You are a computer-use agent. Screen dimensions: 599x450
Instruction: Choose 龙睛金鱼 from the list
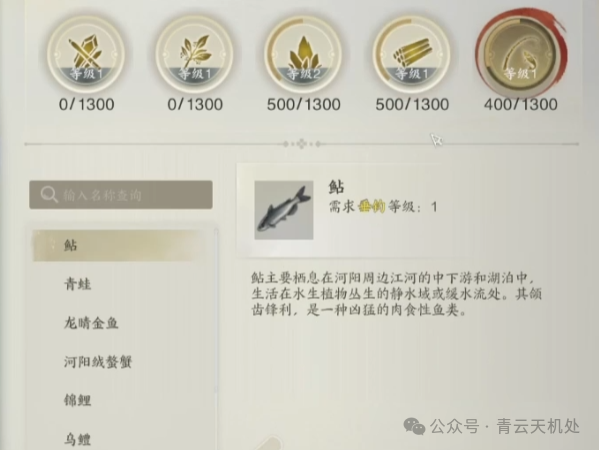coord(91,323)
